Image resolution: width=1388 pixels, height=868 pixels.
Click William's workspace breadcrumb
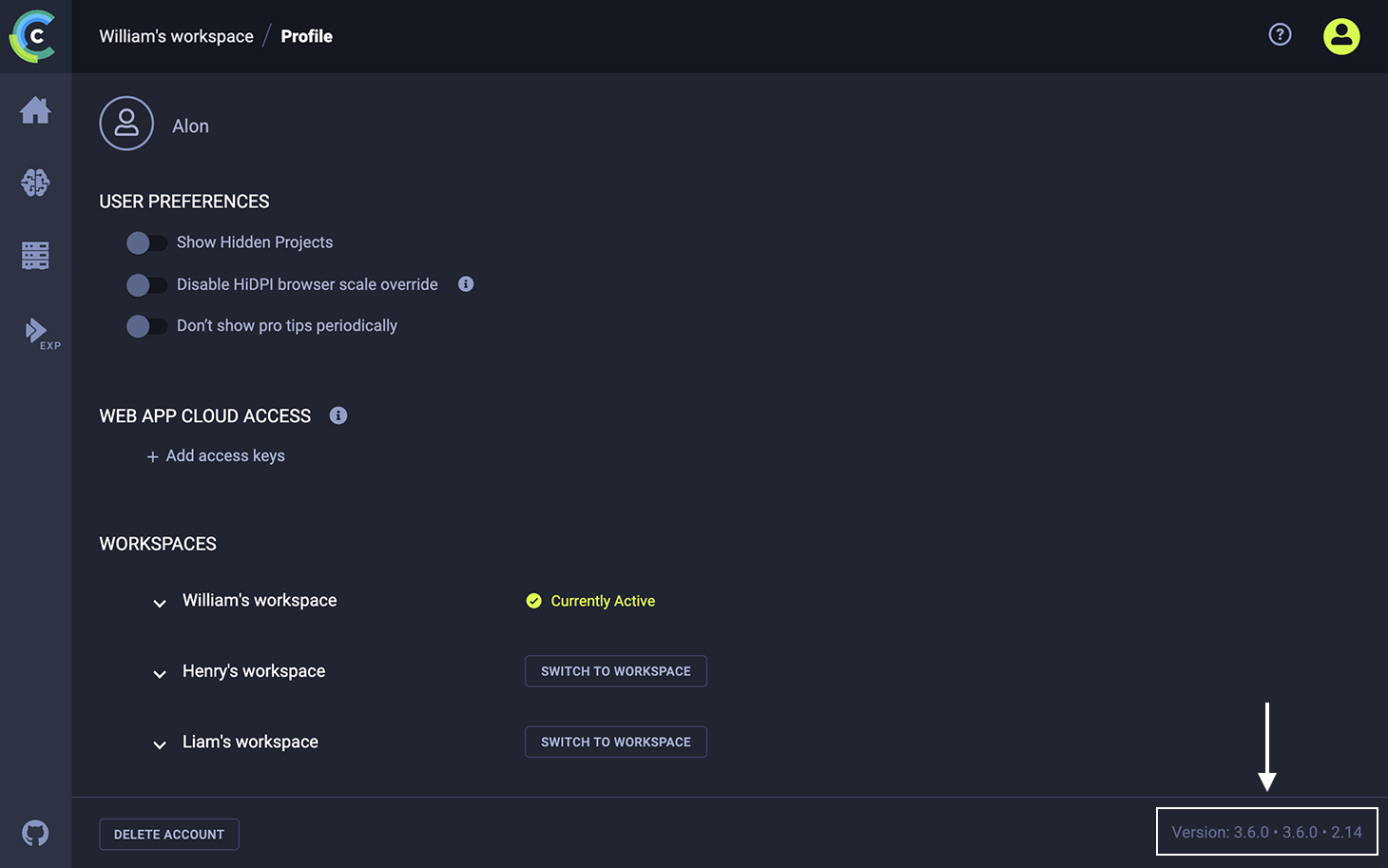click(x=176, y=36)
